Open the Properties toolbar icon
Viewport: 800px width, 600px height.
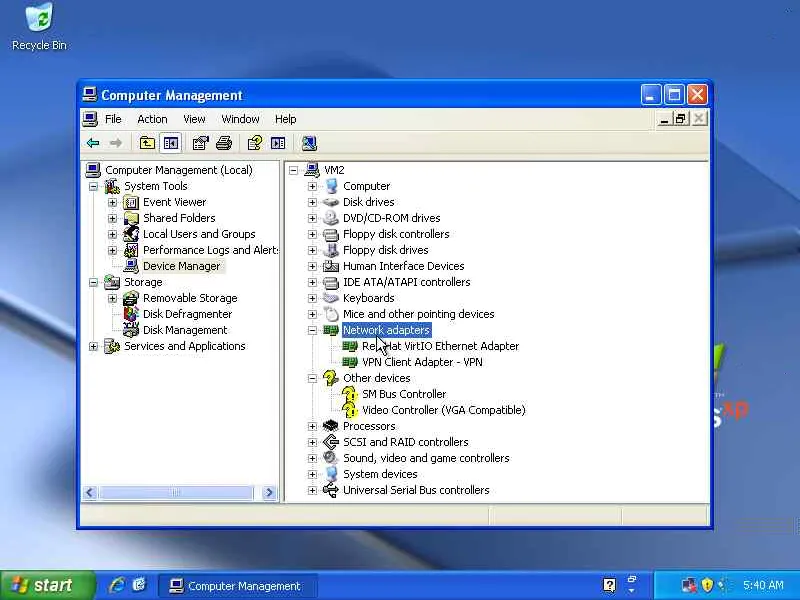[201, 143]
